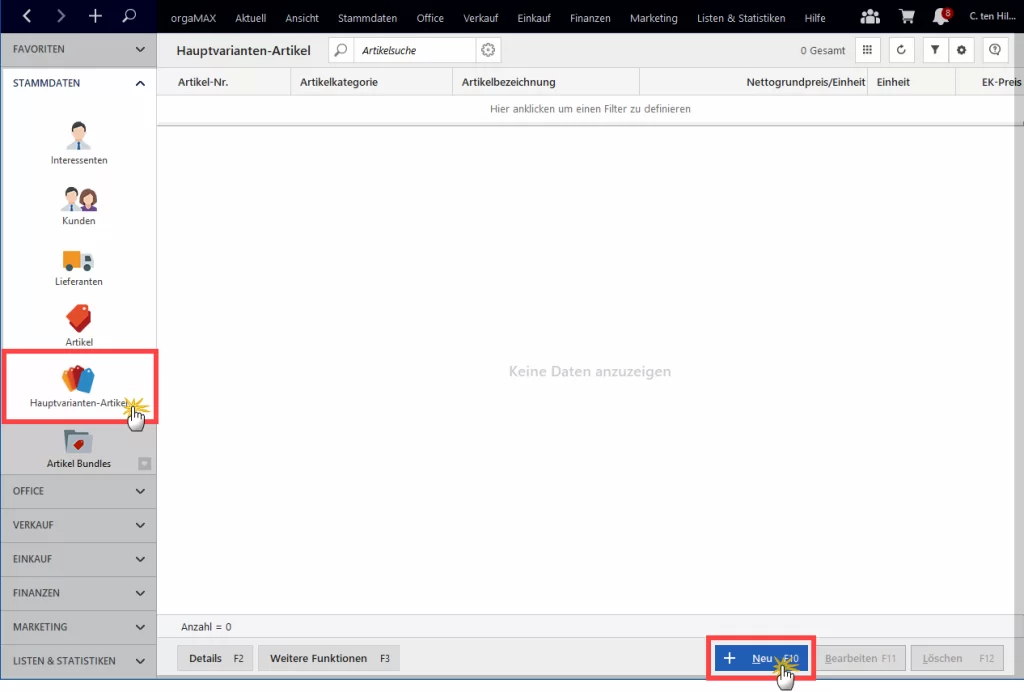Expand the LISTEN & STATISTIKEN section
This screenshot has width=1024, height=692.
pyautogui.click(x=78, y=661)
